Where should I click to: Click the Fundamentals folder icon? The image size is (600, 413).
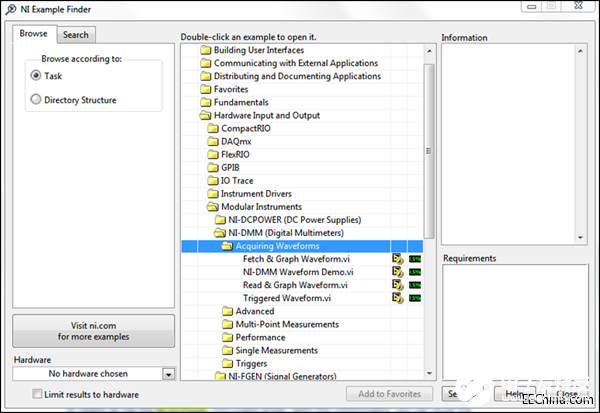pos(205,102)
